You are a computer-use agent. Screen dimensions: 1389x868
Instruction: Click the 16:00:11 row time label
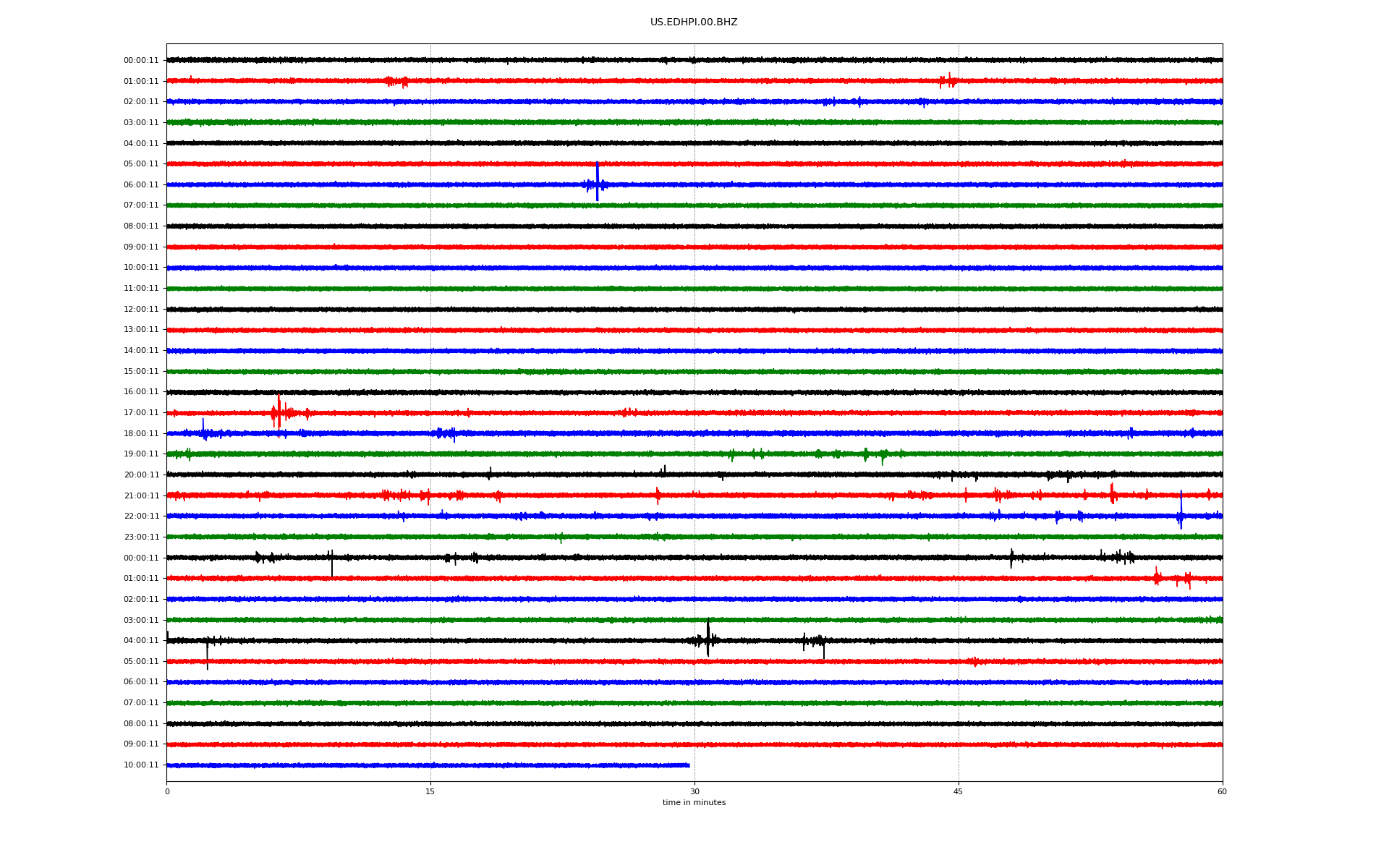point(141,392)
